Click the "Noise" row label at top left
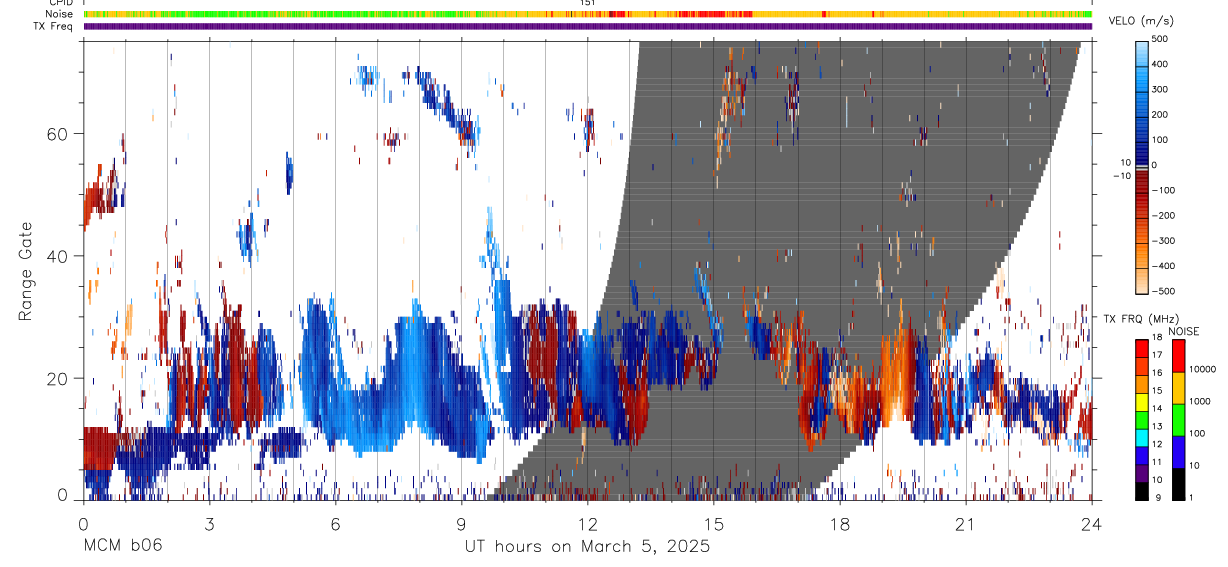 tap(60, 14)
